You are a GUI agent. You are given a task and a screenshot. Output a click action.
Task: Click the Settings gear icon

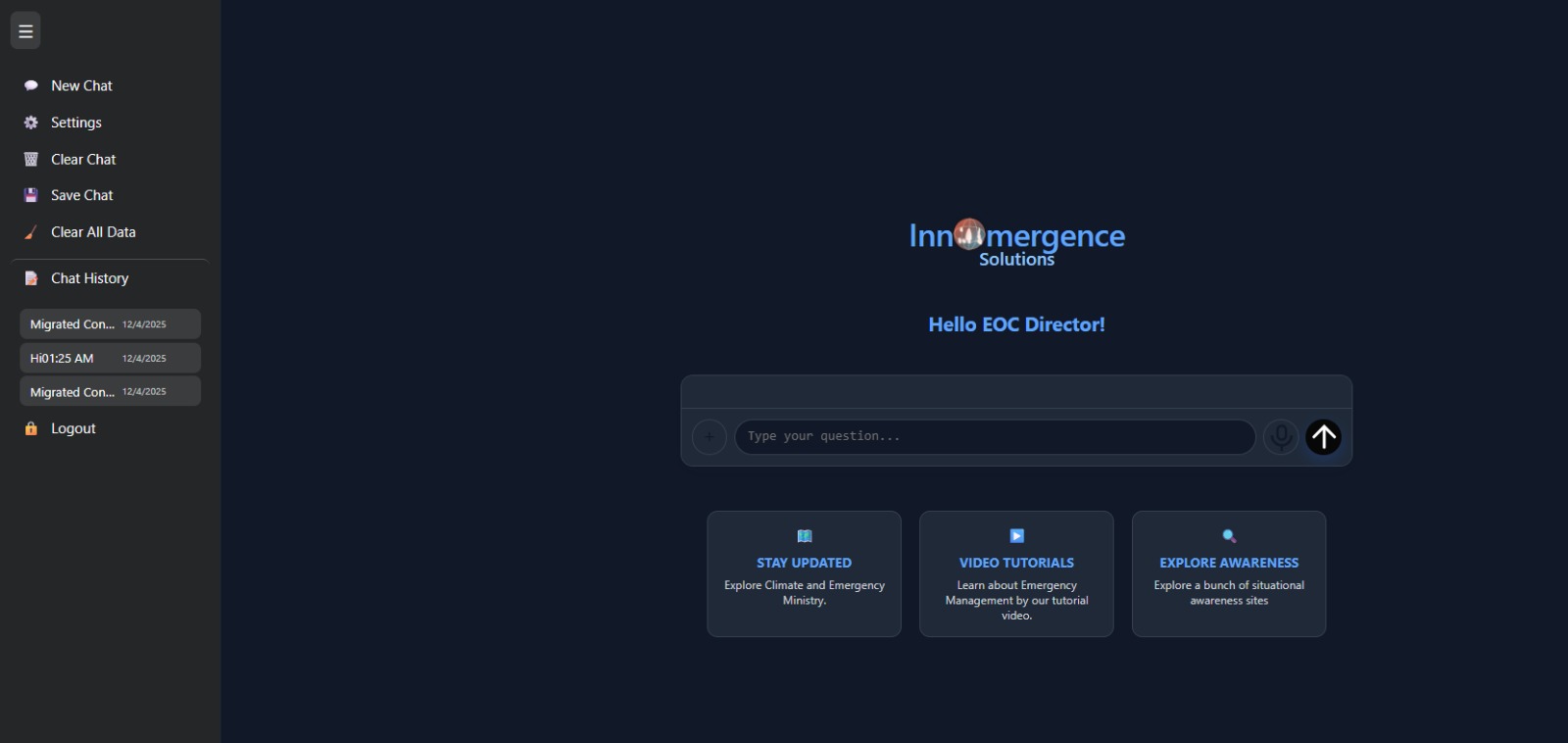(x=31, y=123)
